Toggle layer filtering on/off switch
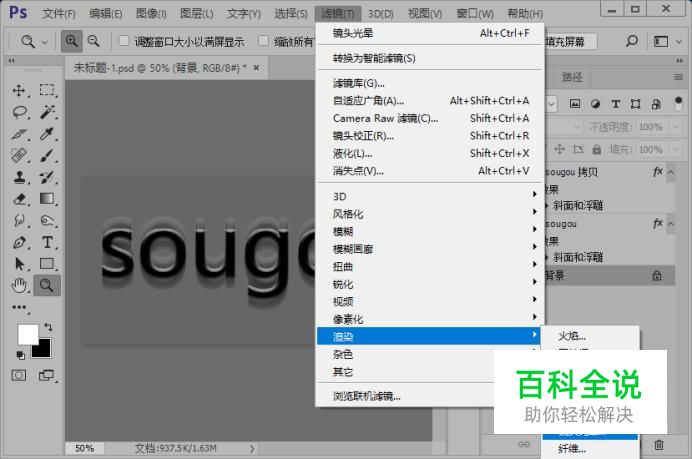 pos(679,104)
